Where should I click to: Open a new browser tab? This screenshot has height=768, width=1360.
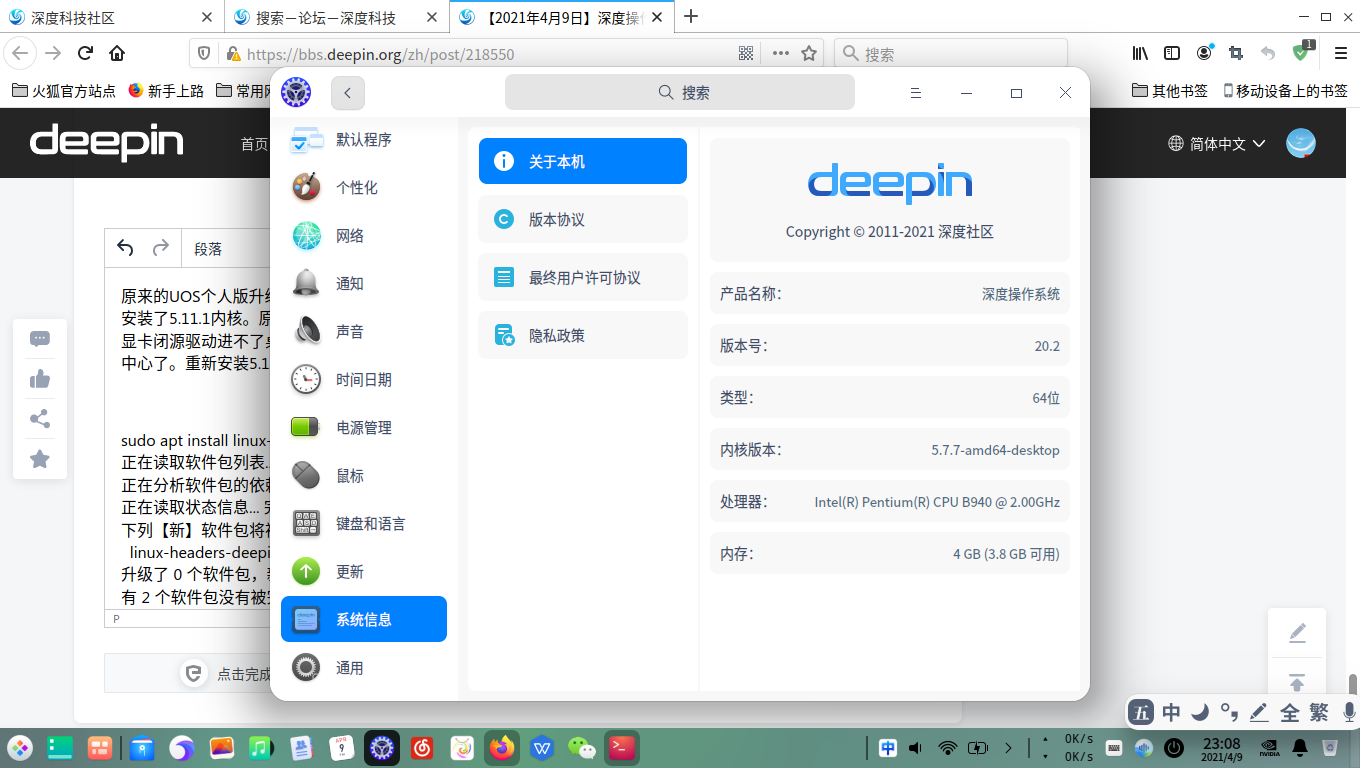click(x=690, y=17)
